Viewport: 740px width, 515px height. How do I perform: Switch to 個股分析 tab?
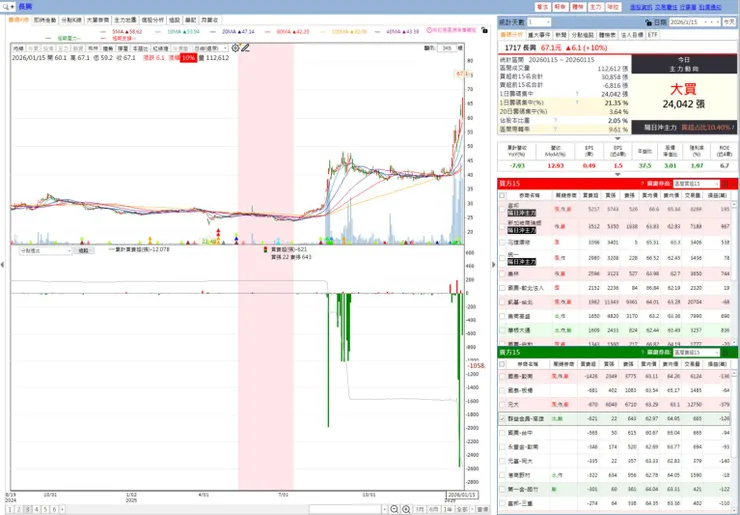pos(153,20)
